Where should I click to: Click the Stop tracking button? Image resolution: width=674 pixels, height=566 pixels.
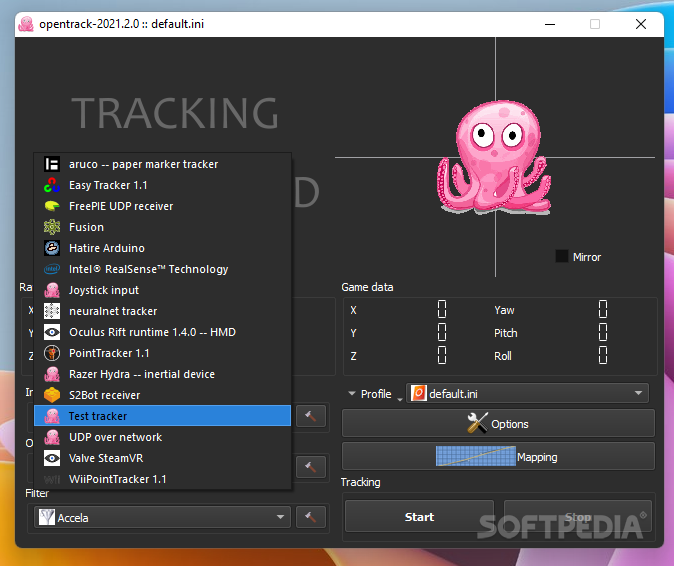(578, 517)
